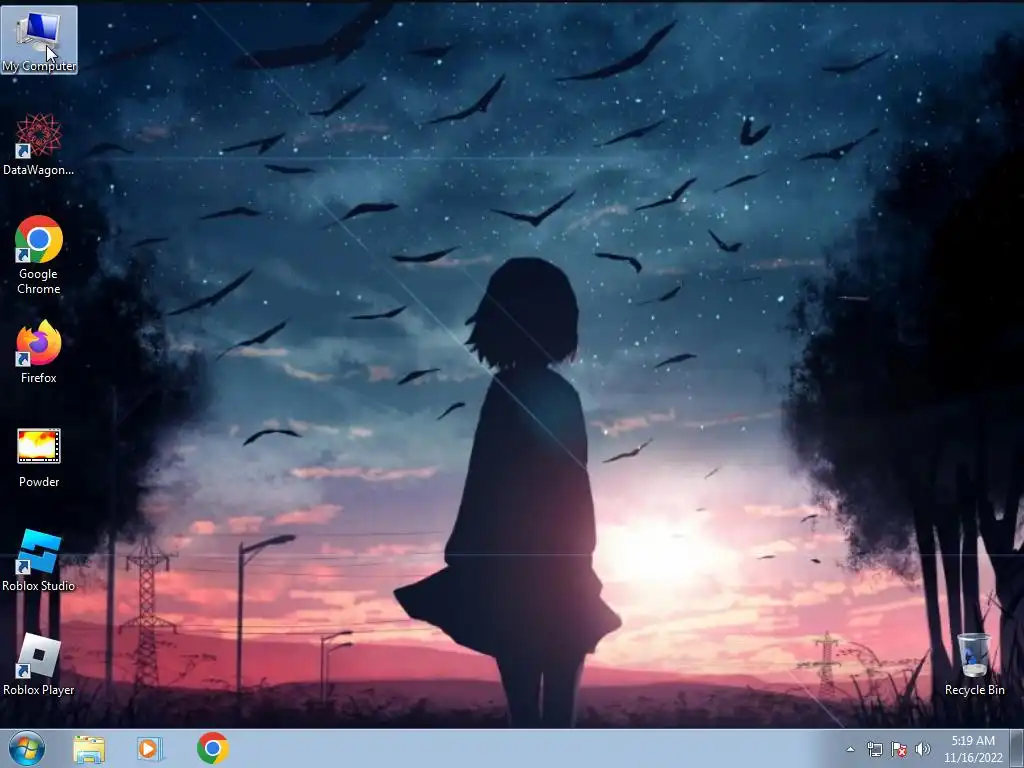Open the Action Center flag icon
This screenshot has width=1024, height=768.
pos(899,749)
